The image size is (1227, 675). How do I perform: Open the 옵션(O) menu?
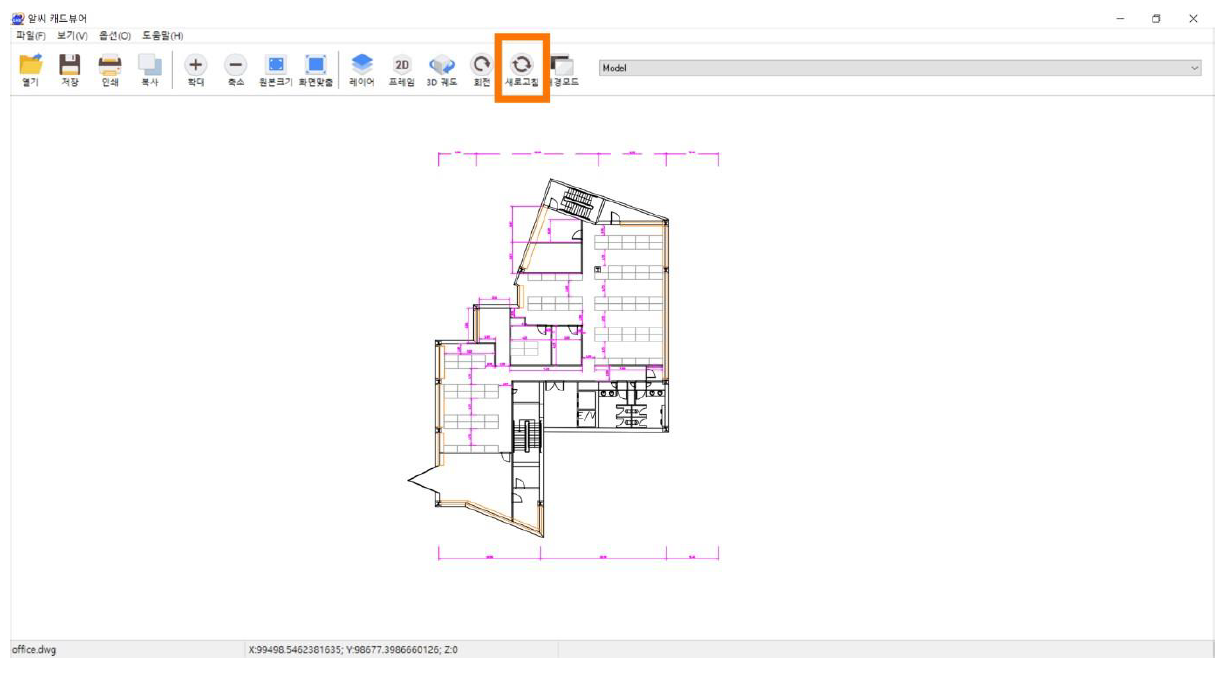[x=115, y=36]
